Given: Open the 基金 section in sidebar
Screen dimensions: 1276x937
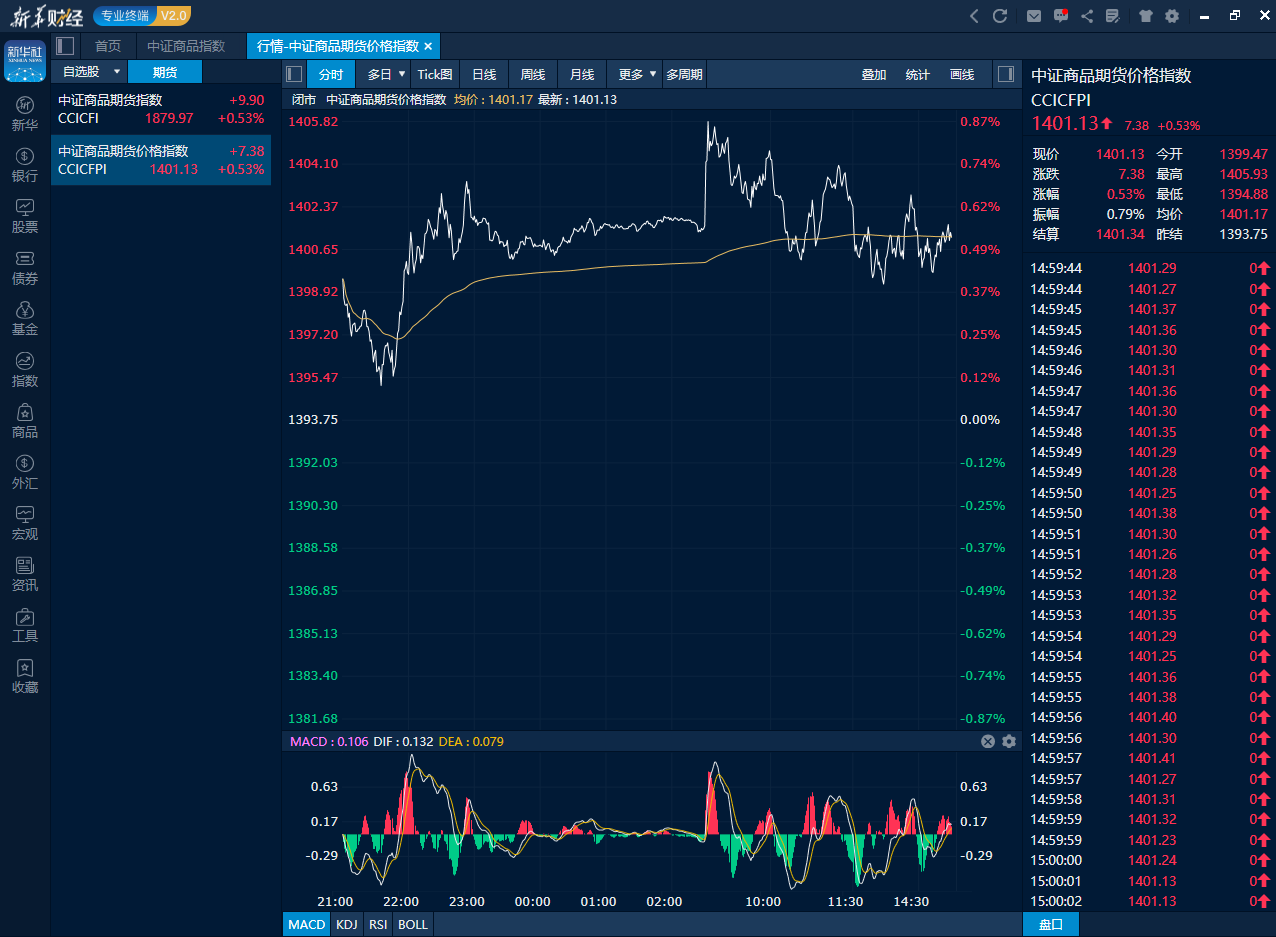Looking at the screenshot, I should [x=25, y=318].
